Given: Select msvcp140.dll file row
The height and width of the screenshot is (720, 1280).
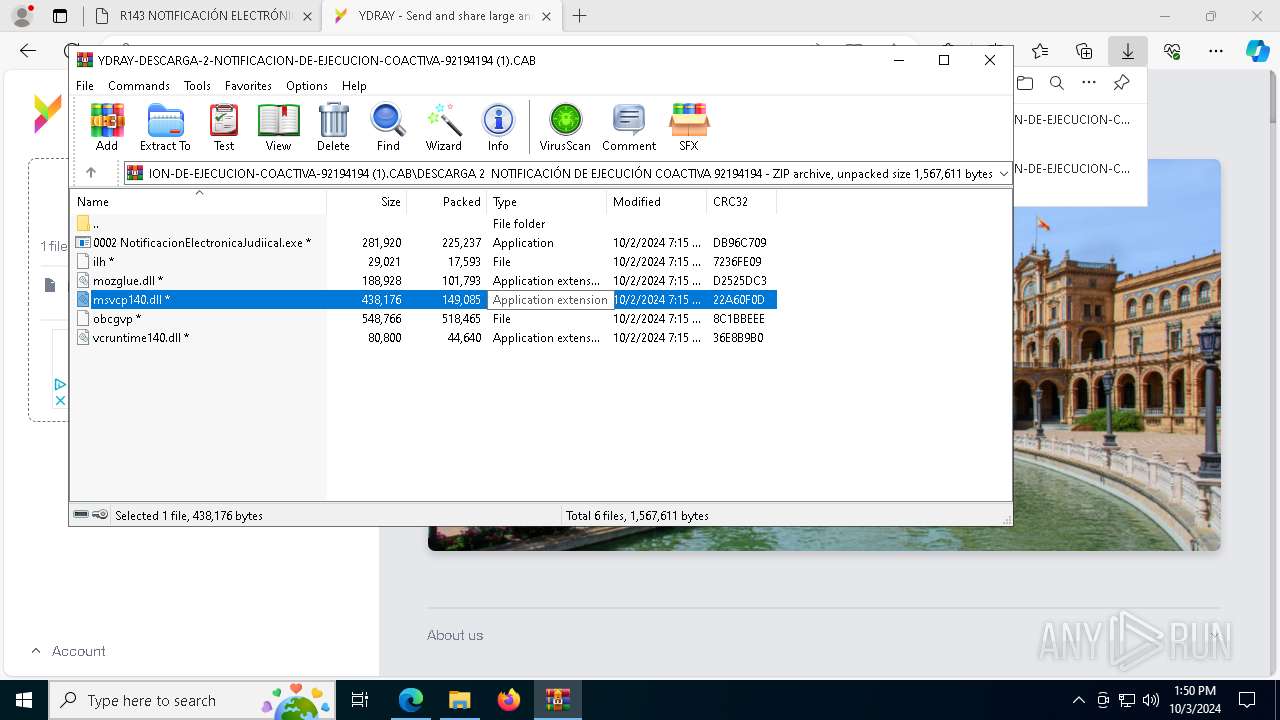Looking at the screenshot, I should [x=424, y=300].
